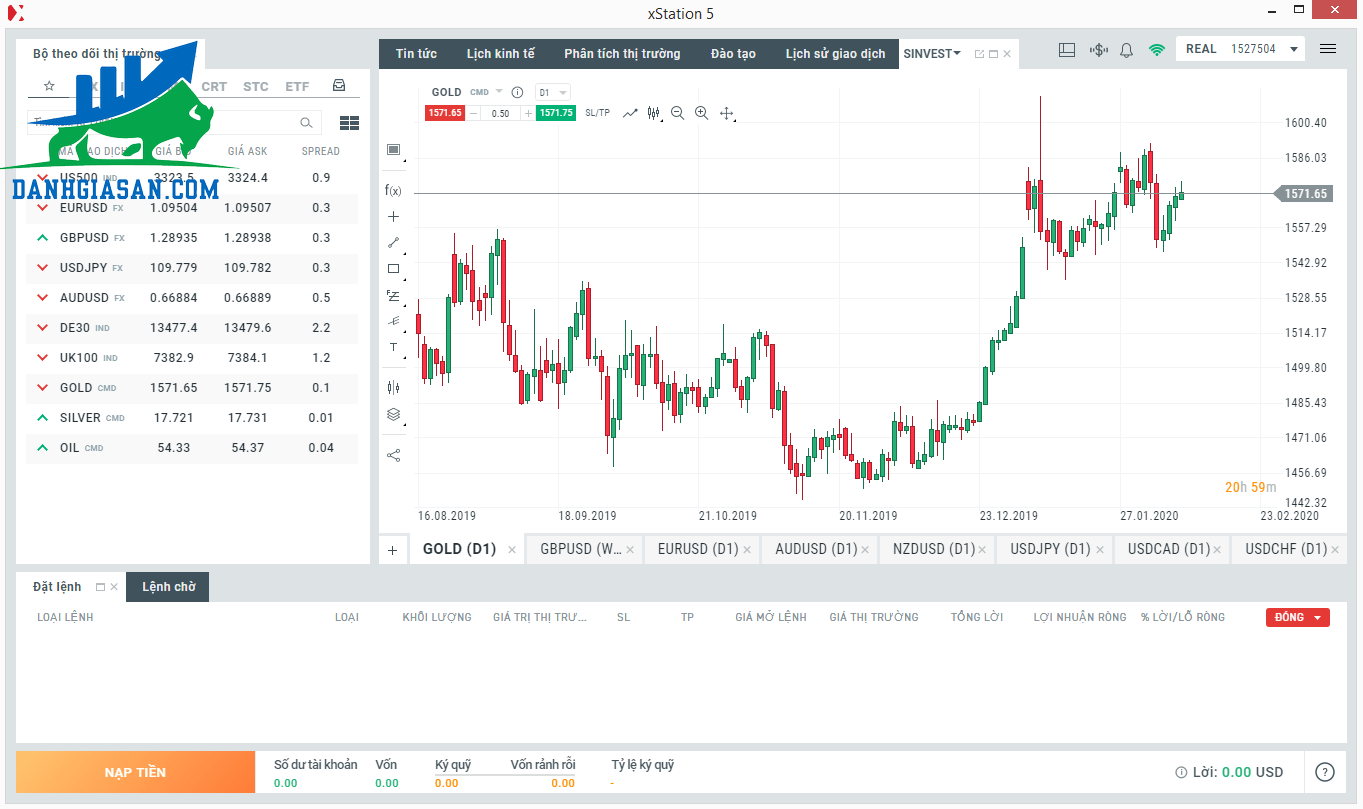The image size is (1363, 809).
Task: Select the text annotation tool
Action: (393, 347)
